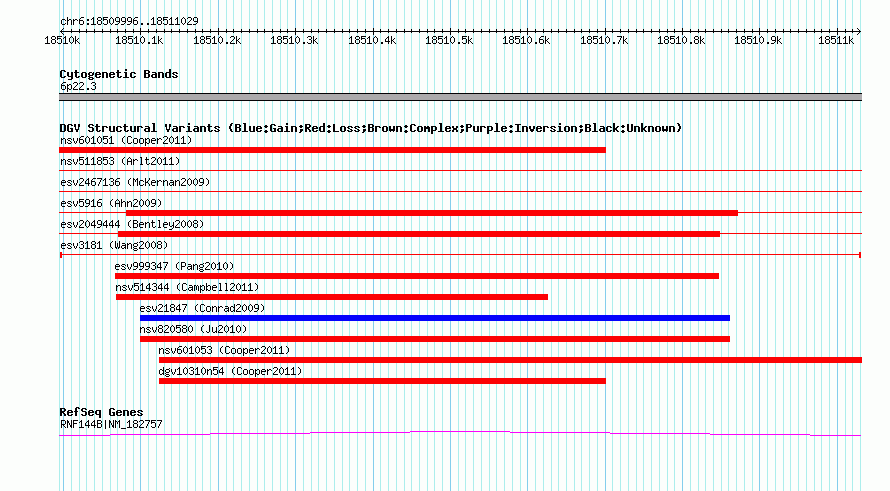Viewport: 890px width, 491px height.
Task: Click the ruler's right end arrow
Action: point(859,31)
